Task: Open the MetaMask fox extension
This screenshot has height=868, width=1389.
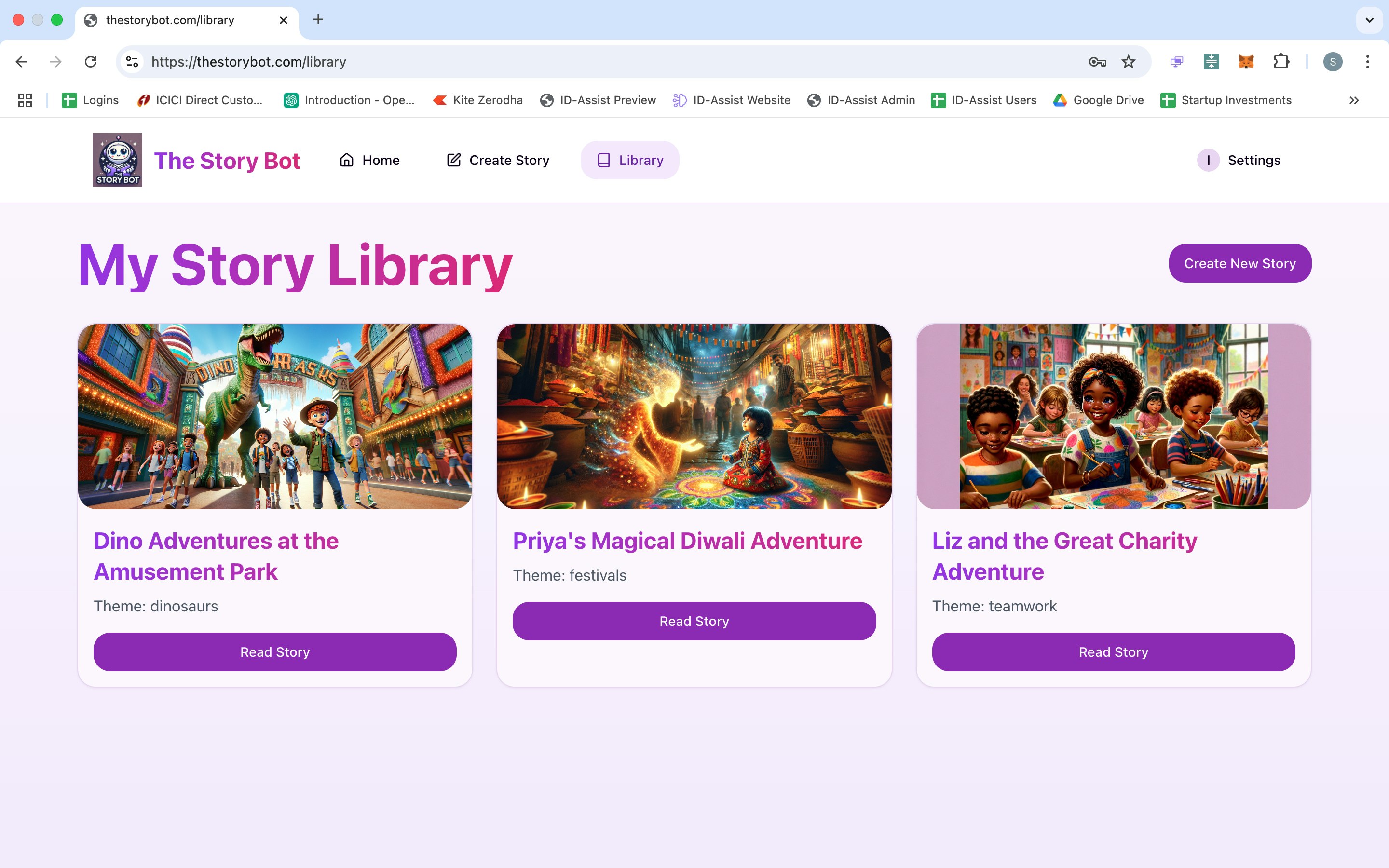Action: 1245,61
